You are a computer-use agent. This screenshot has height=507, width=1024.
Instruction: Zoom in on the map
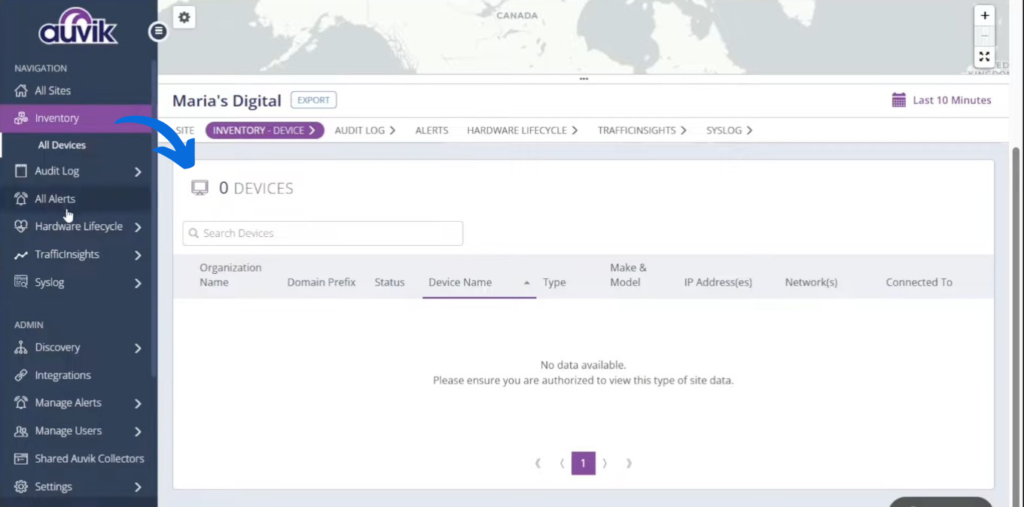coord(985,16)
